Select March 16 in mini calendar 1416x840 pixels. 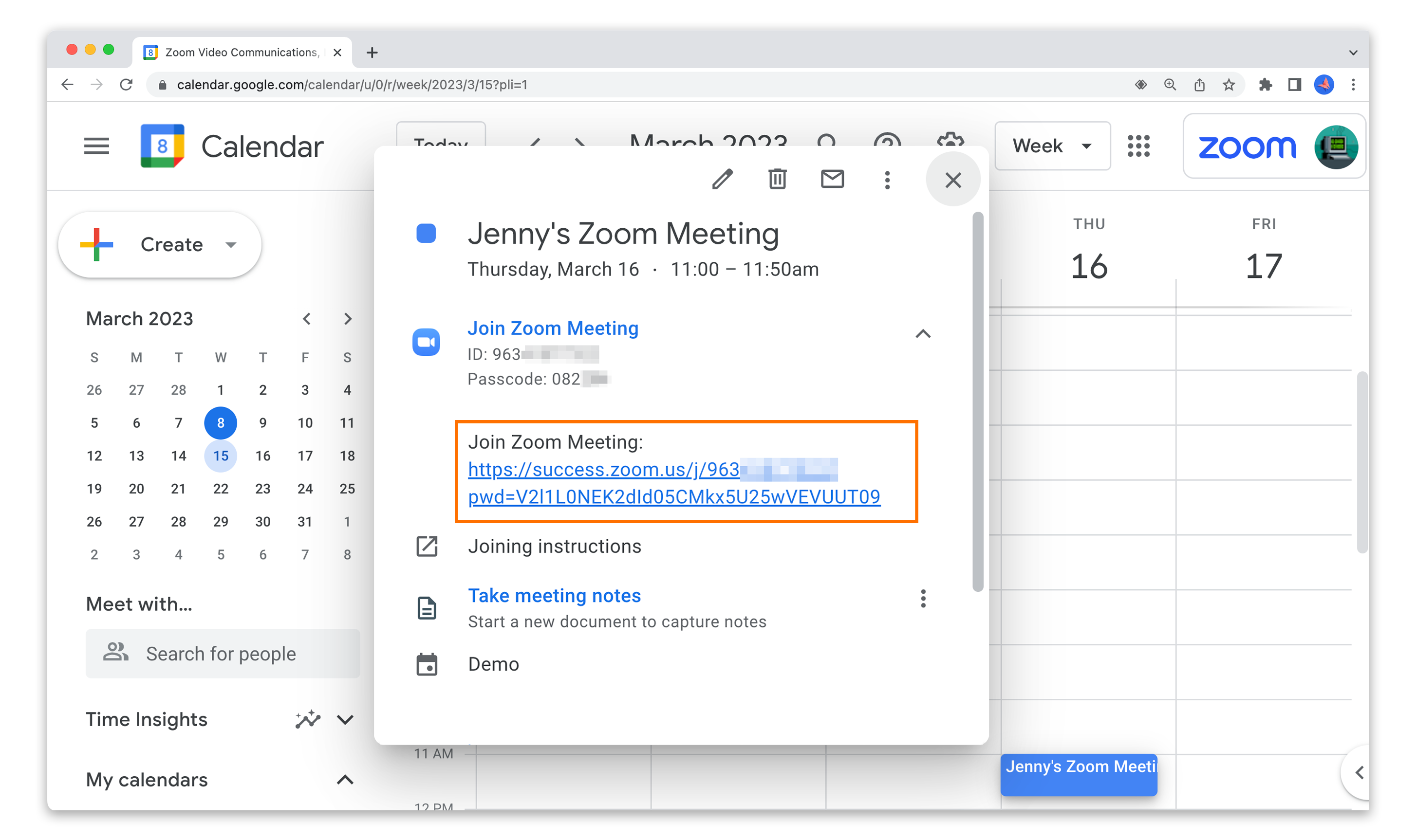pyautogui.click(x=263, y=456)
